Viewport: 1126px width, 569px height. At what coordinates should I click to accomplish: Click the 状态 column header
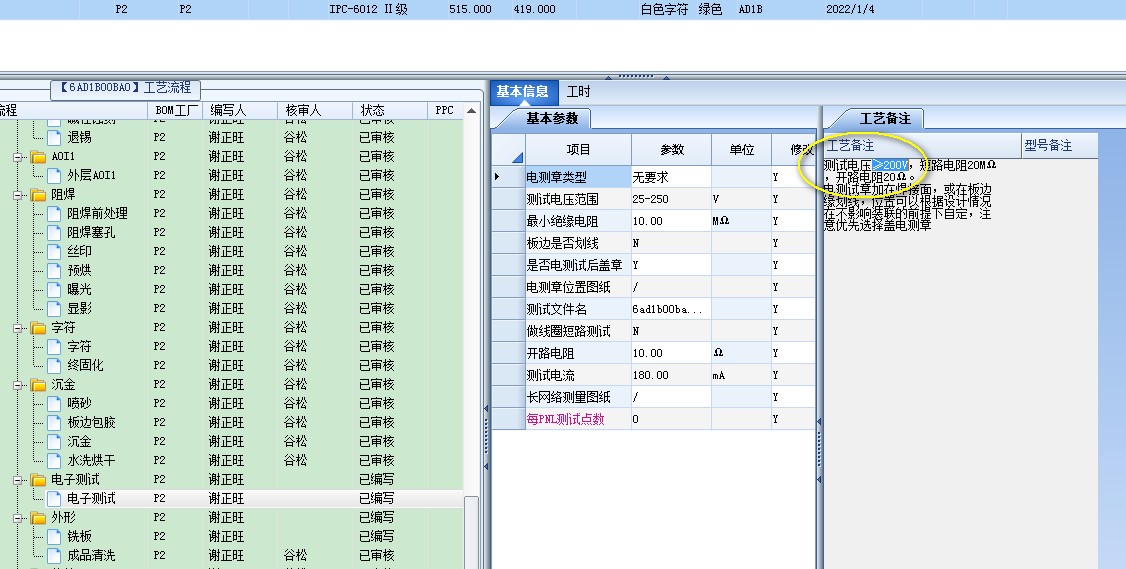(389, 111)
